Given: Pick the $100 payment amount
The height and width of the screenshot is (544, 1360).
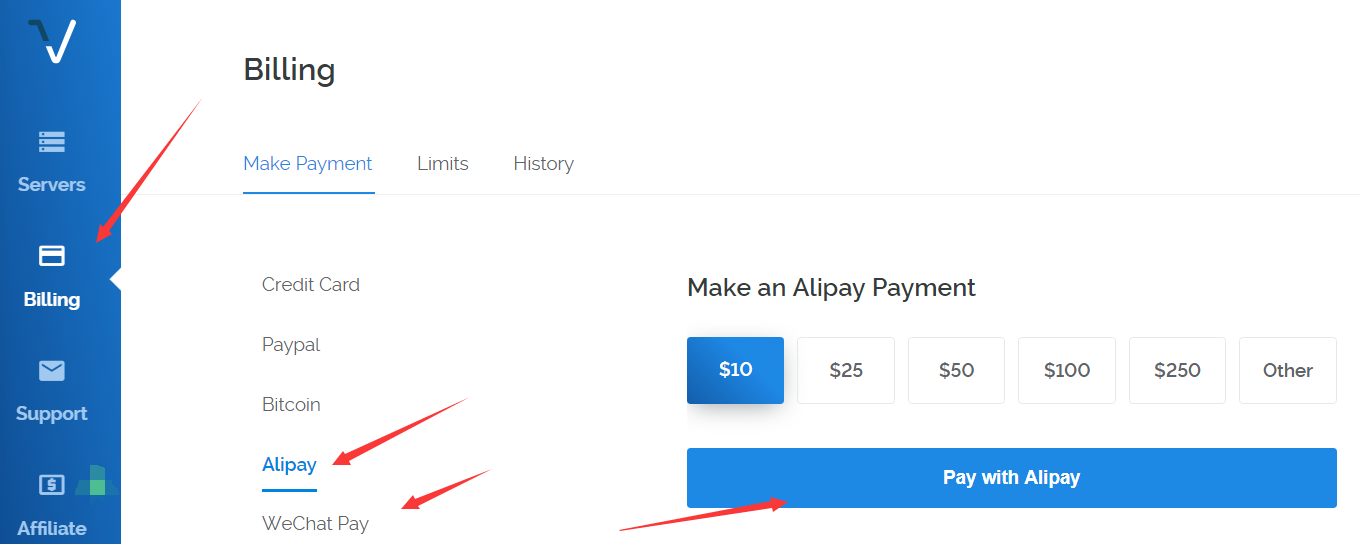Looking at the screenshot, I should point(1067,370).
